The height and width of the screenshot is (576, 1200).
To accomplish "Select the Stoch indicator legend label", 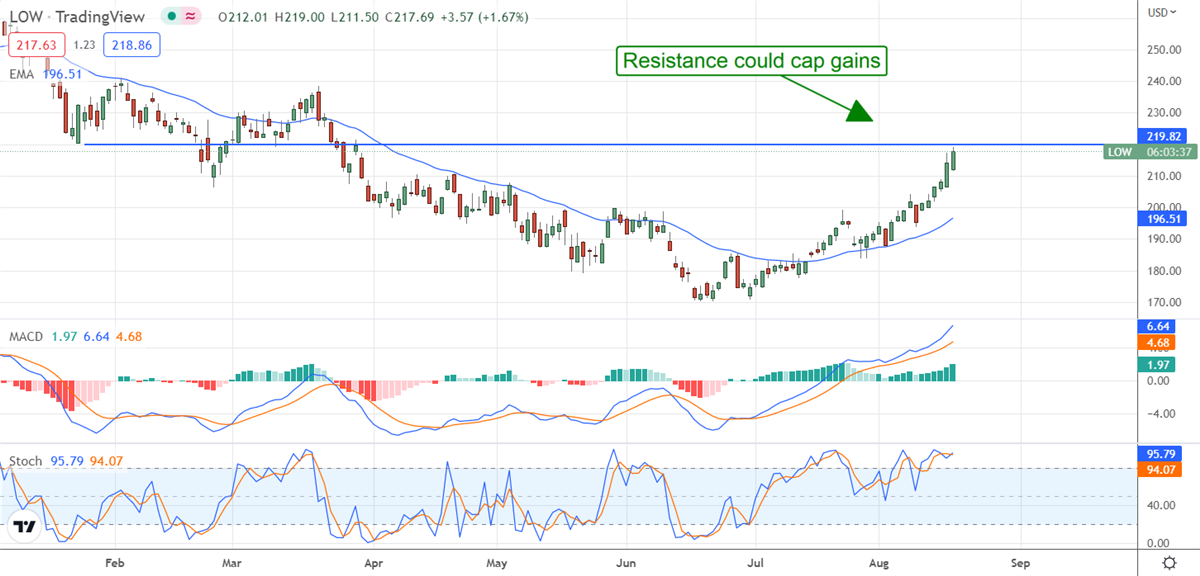I will click(26, 461).
